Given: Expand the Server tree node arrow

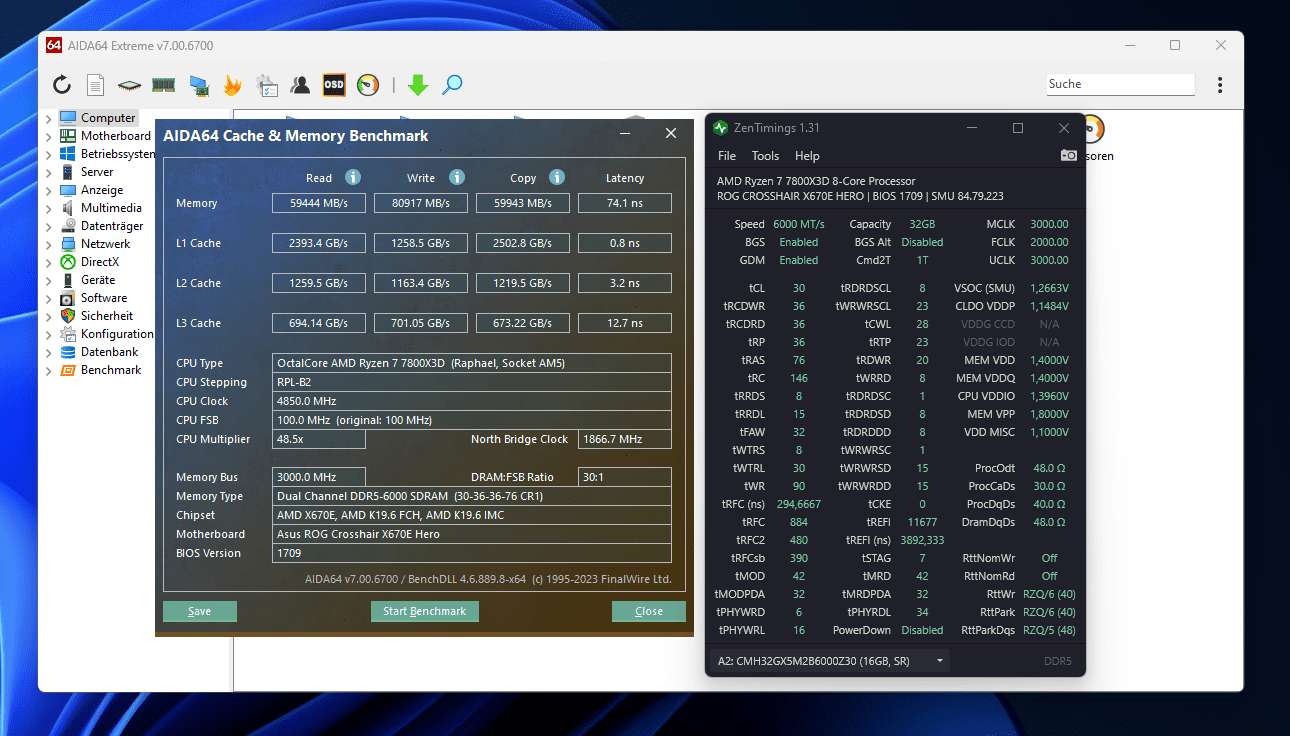Looking at the screenshot, I should click(48, 172).
